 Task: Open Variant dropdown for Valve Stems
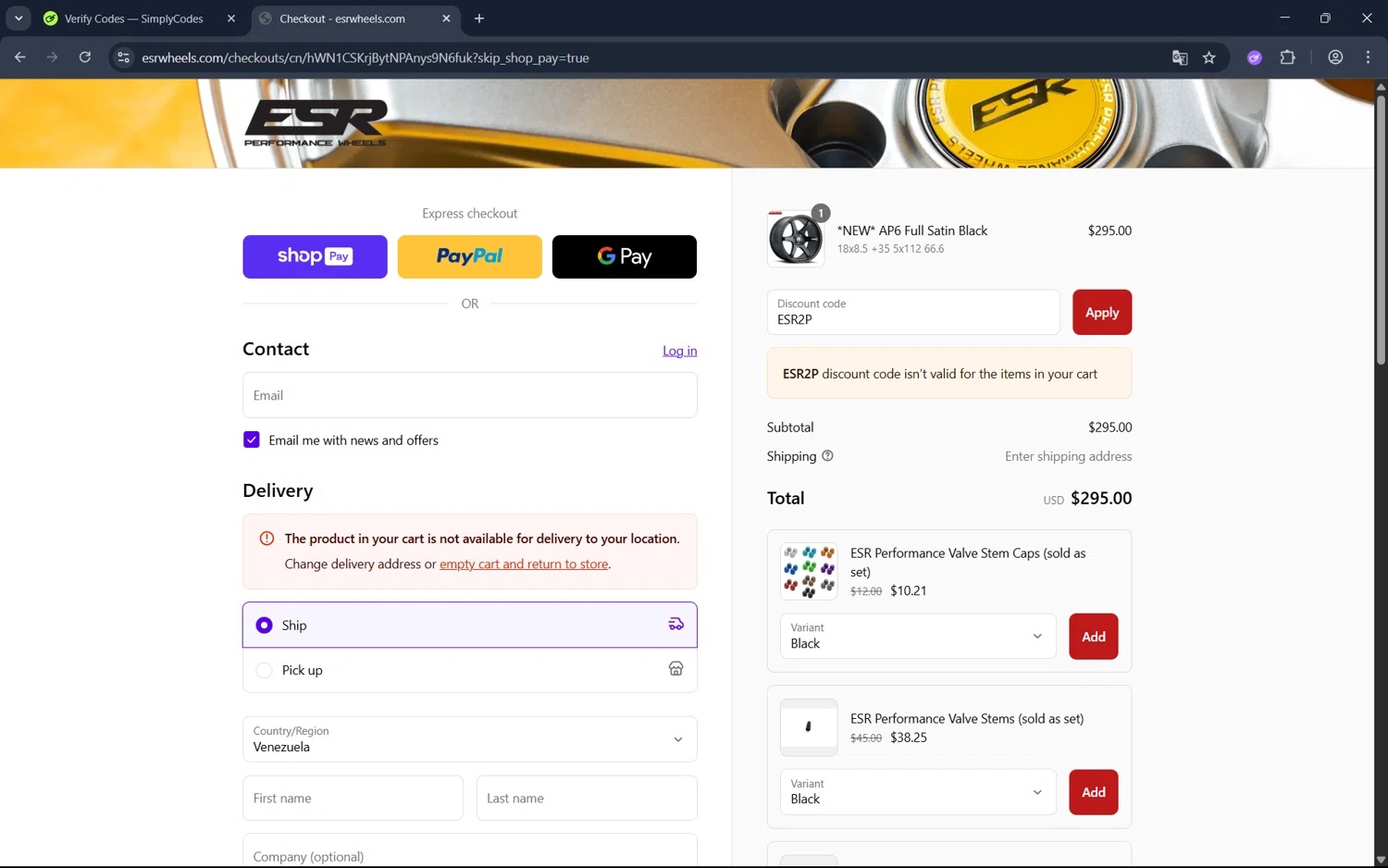[x=918, y=792]
